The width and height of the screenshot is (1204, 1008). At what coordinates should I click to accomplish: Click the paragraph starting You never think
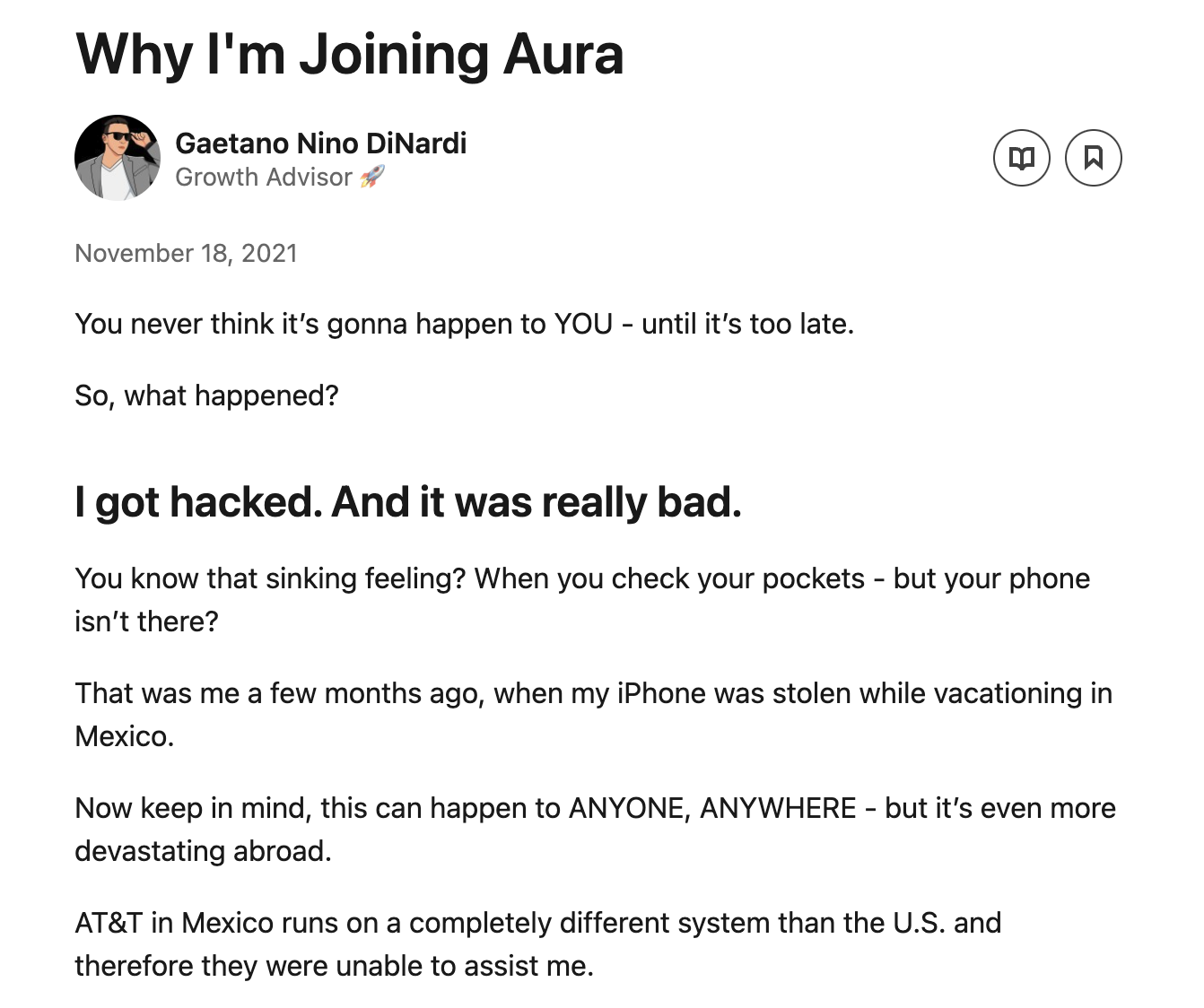465,324
